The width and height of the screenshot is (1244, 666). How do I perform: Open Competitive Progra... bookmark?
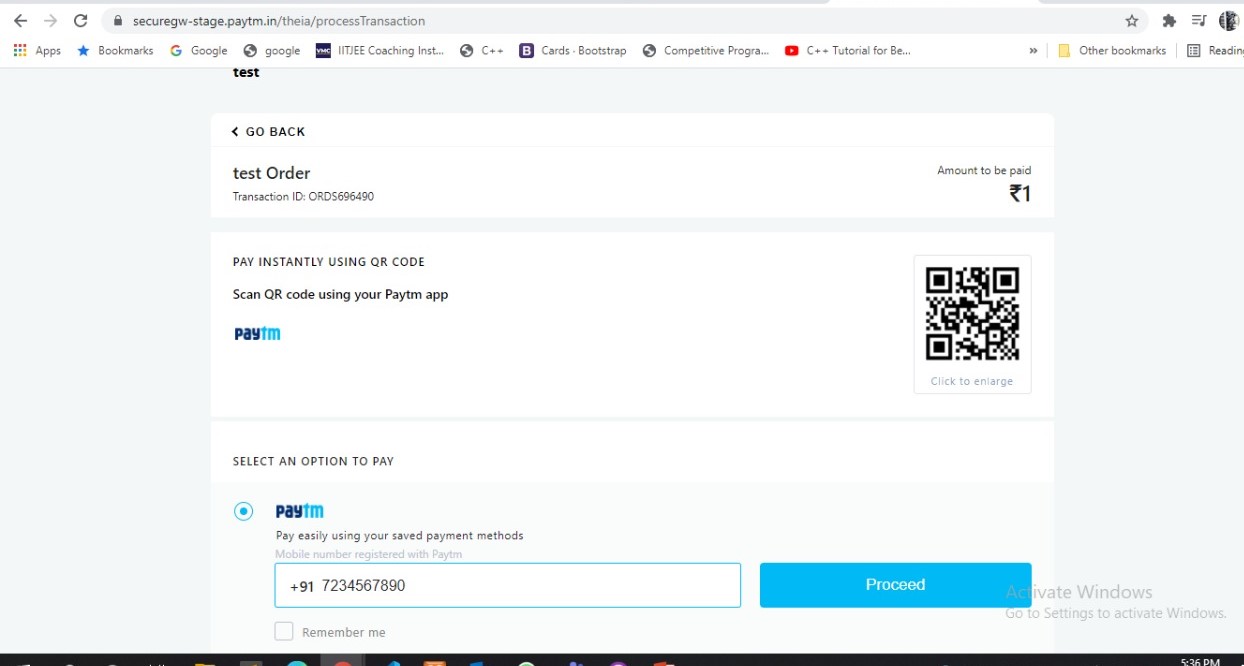[706, 50]
